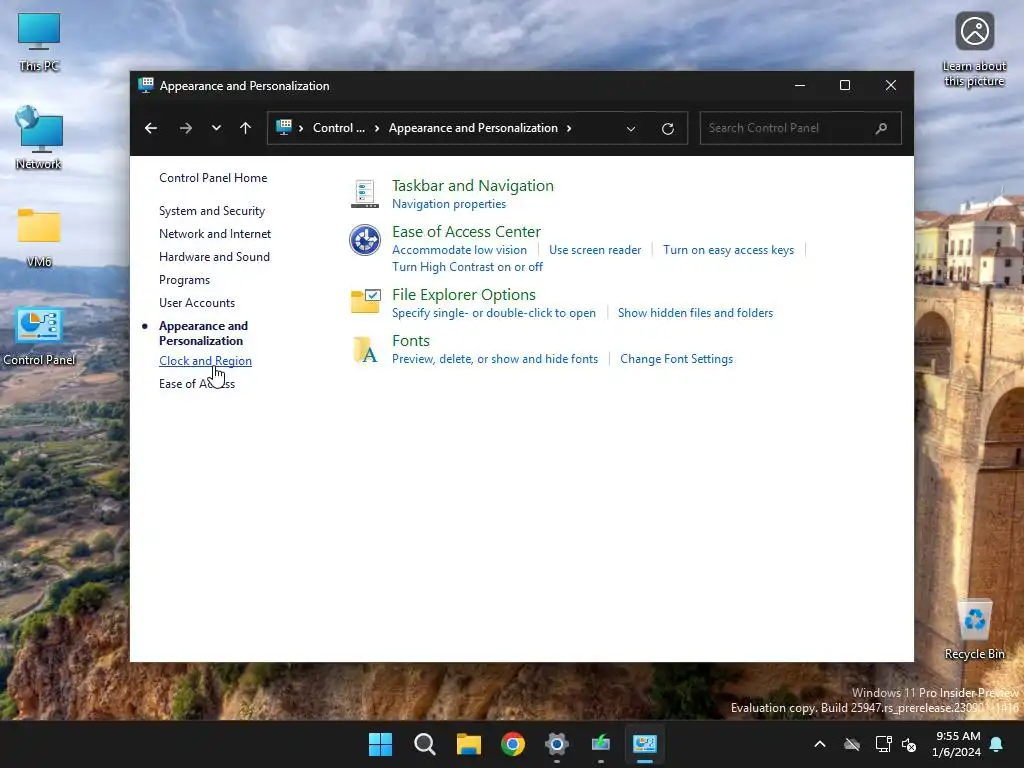Click the taskbar app with green arrow icon
This screenshot has height=768, width=1024.
(601, 744)
